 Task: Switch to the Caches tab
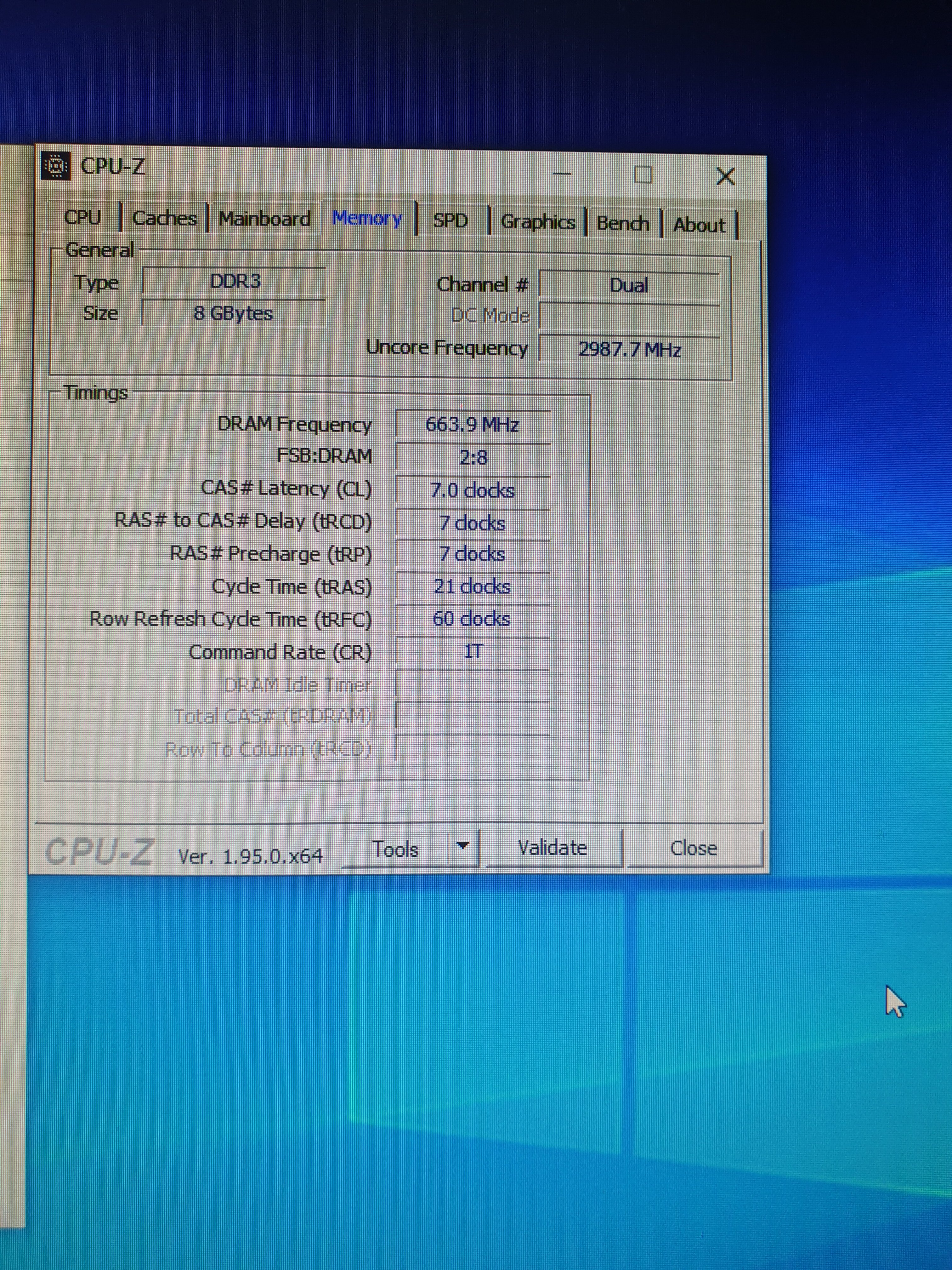(164, 218)
